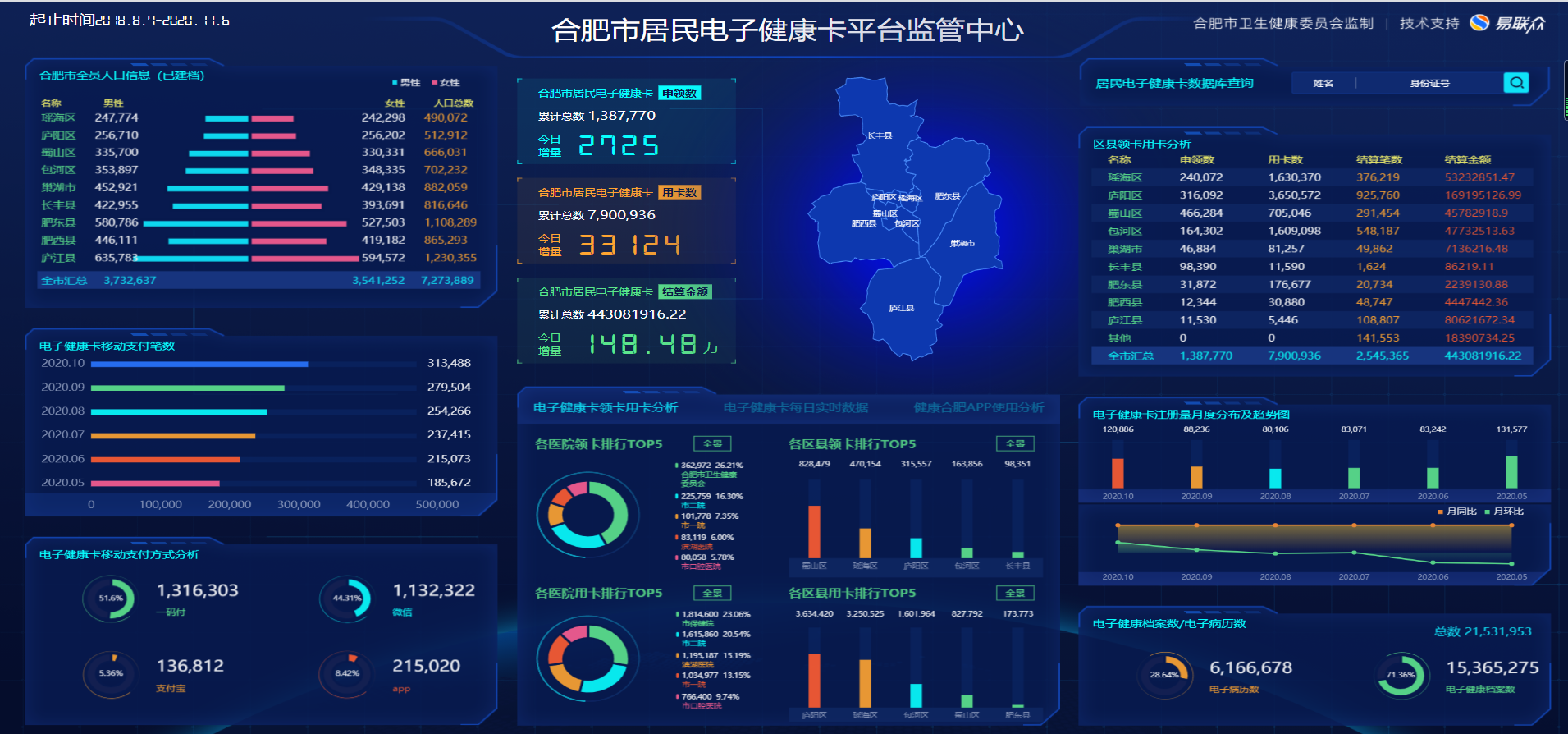Image resolution: width=1568 pixels, height=734 pixels.
Task: Toggle the 女性 legend in population chart
Action: coord(446,83)
